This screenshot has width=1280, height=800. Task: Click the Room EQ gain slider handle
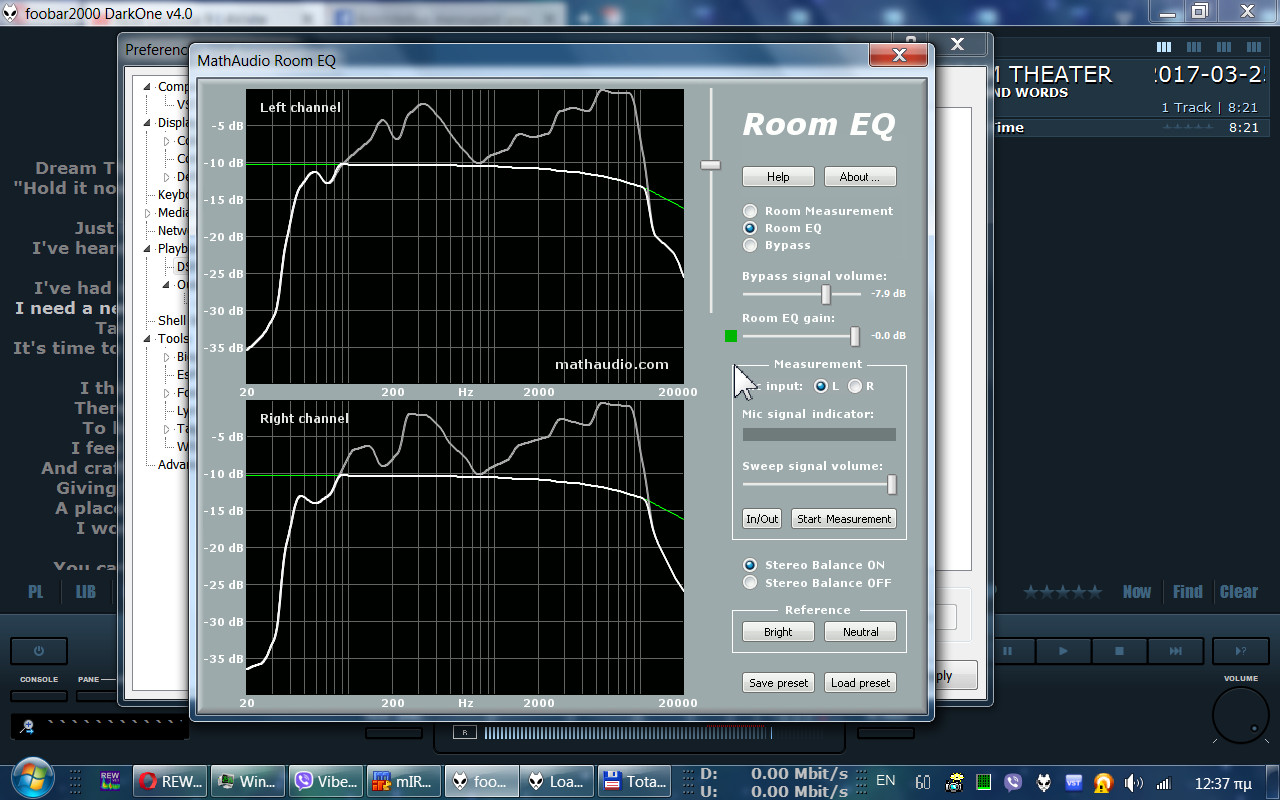click(855, 336)
